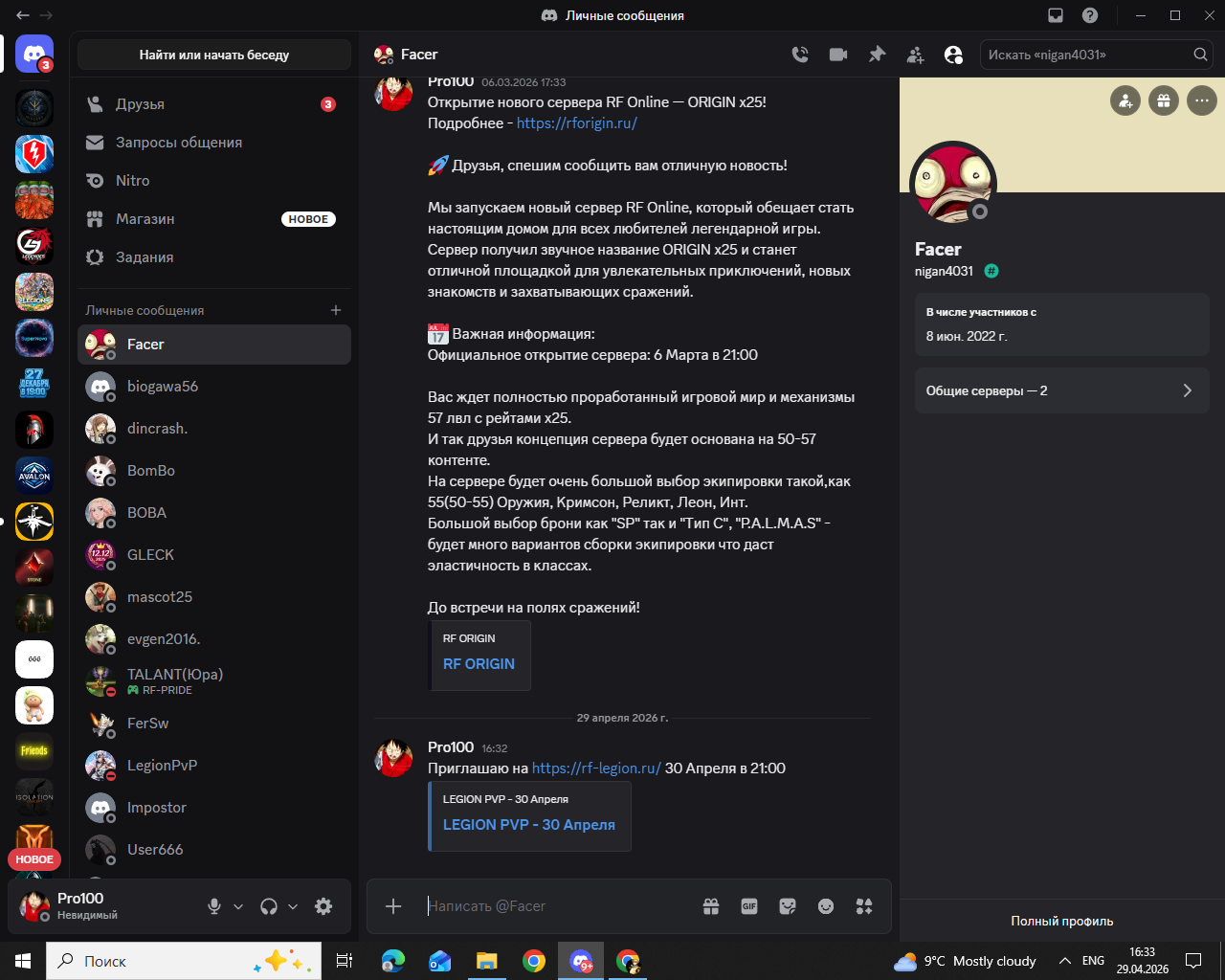Image resolution: width=1225 pixels, height=980 pixels.
Task: Open the GIF picker
Action: [x=749, y=906]
